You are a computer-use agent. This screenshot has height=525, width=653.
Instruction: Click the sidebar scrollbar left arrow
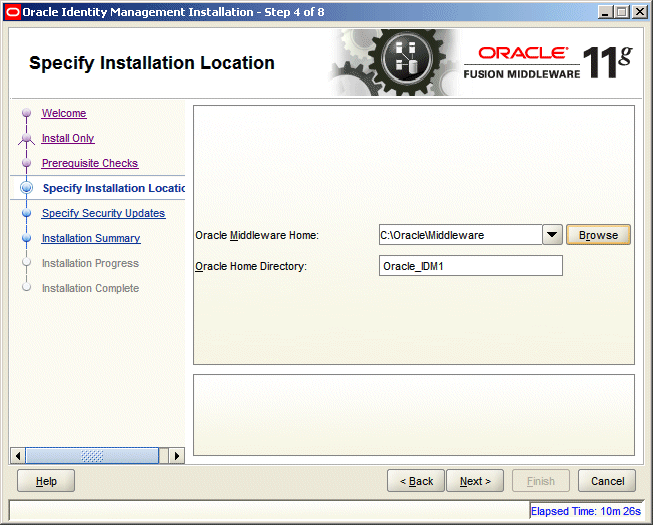click(x=18, y=455)
